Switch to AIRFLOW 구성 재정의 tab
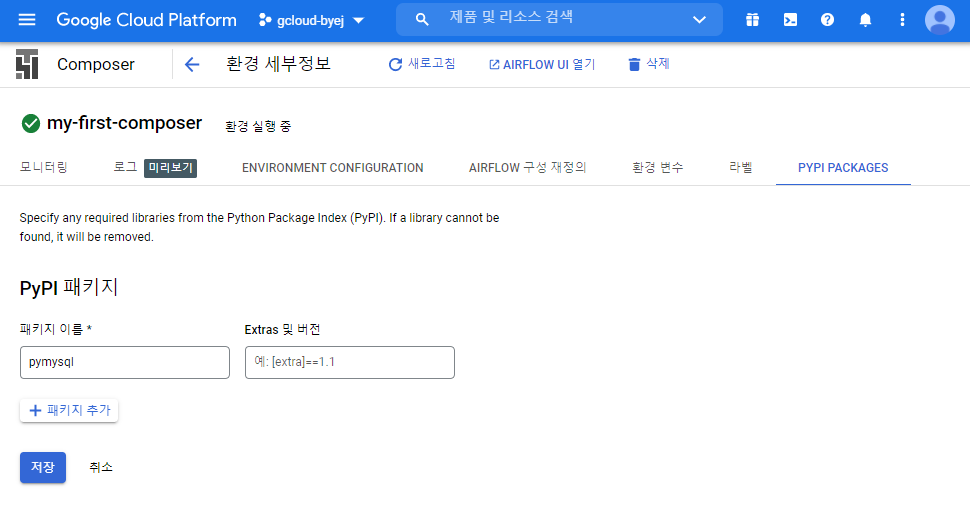The height and width of the screenshot is (514, 970). [527, 168]
